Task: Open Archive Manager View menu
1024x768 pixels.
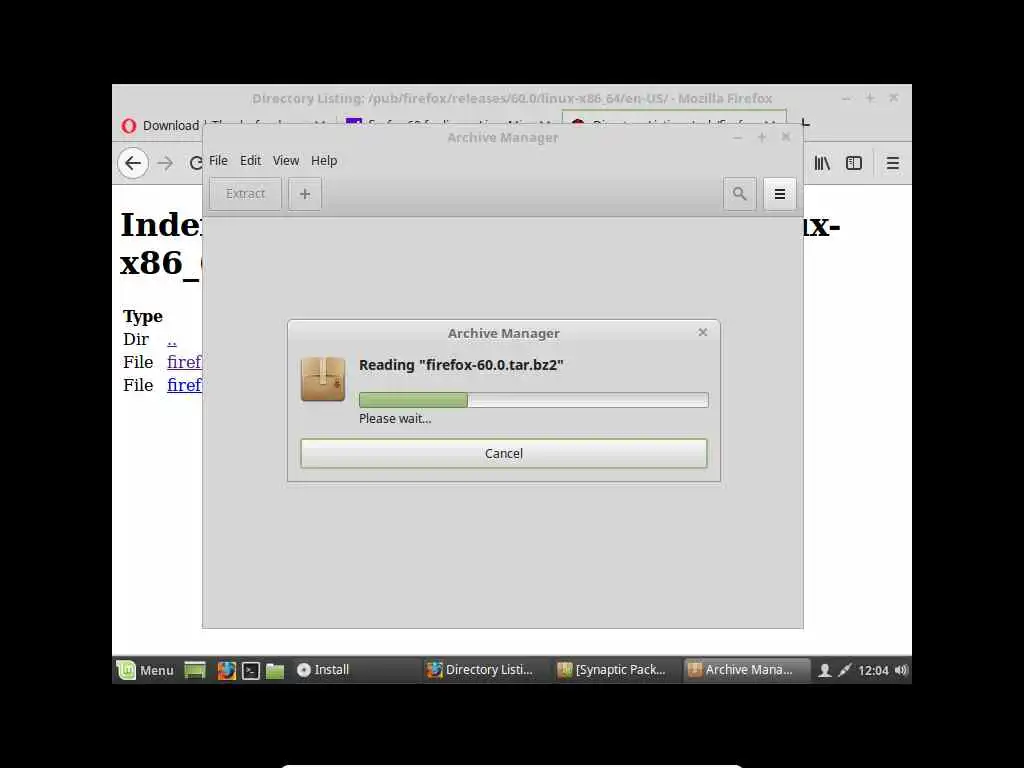Action: pyautogui.click(x=286, y=161)
